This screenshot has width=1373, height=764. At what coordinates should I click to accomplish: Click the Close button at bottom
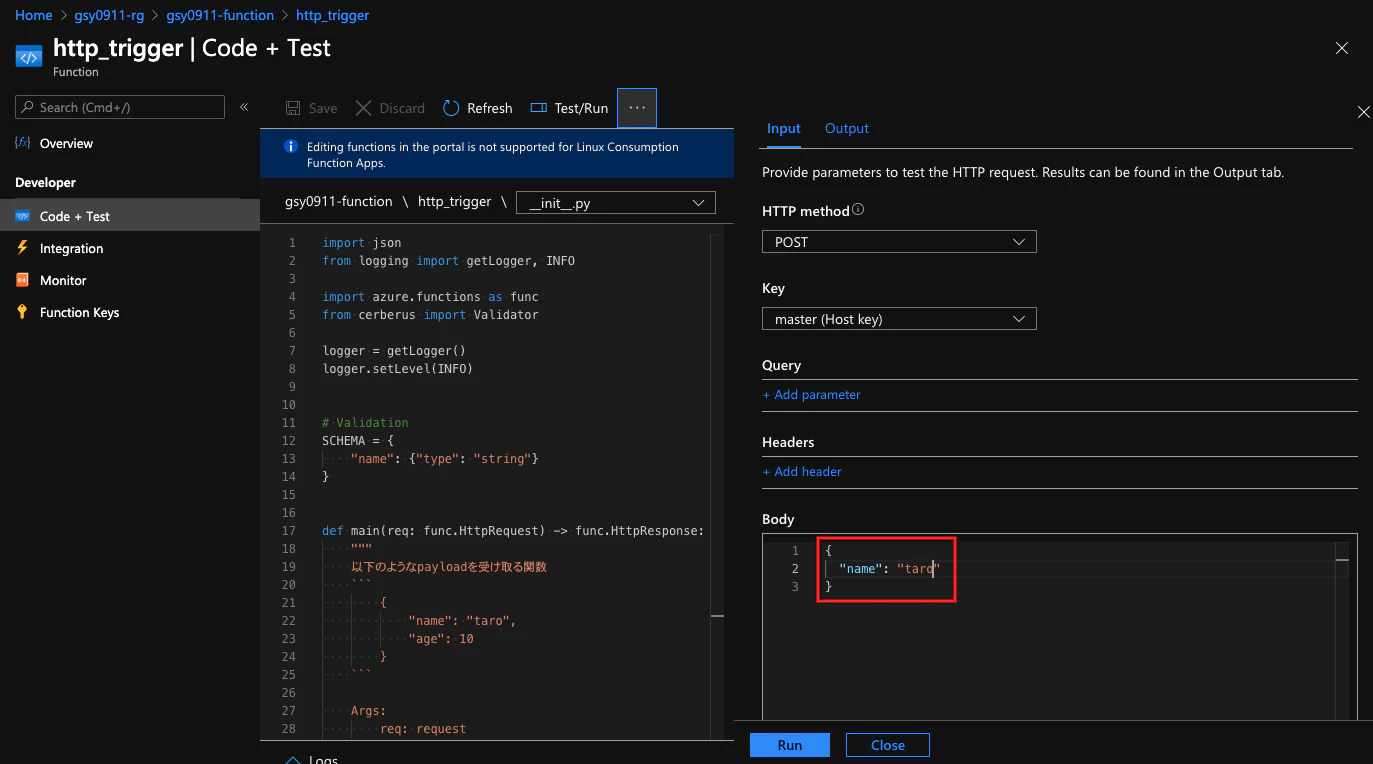[888, 745]
